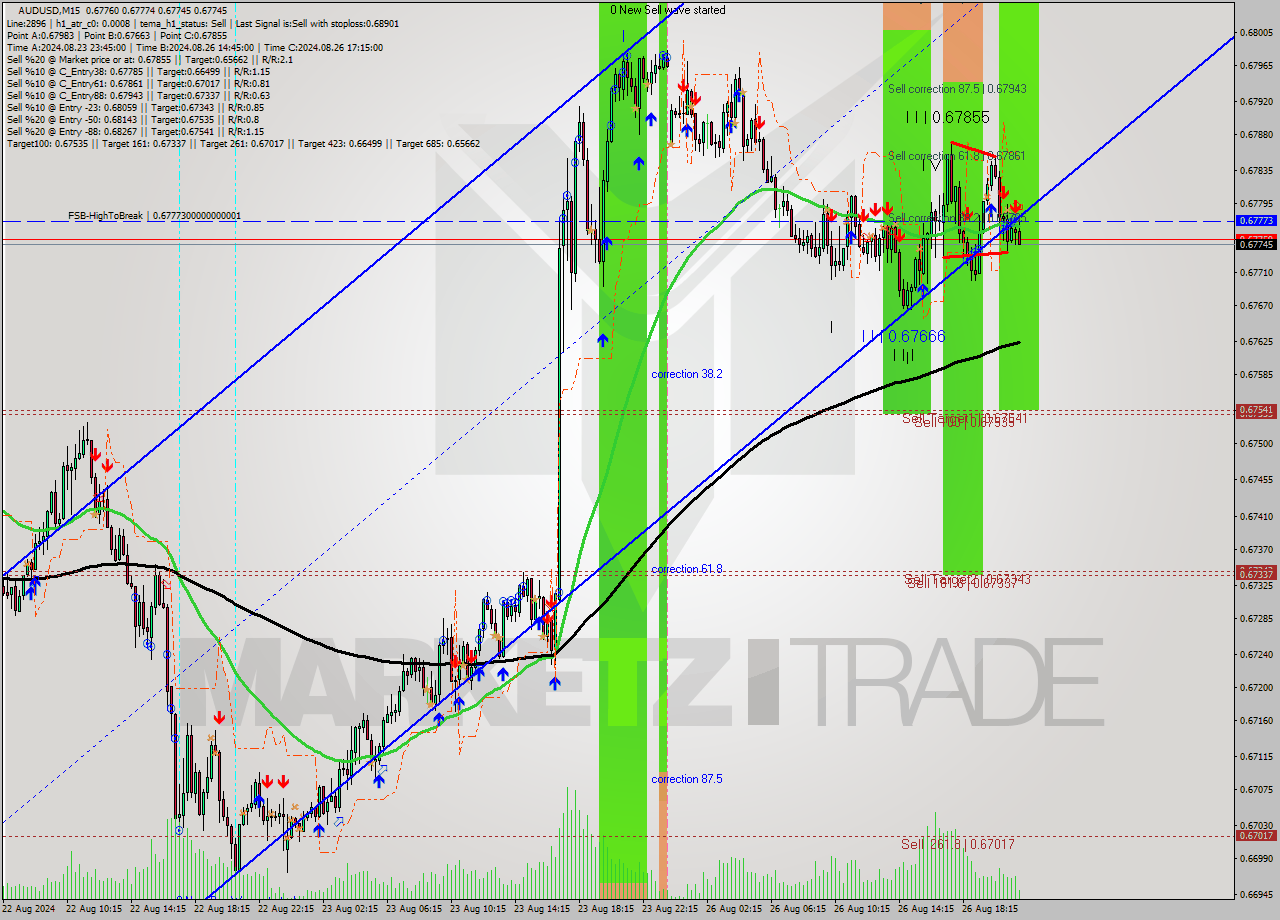Click the 'I I | 0.67666' wave label
The width and height of the screenshot is (1280, 920).
point(903,336)
